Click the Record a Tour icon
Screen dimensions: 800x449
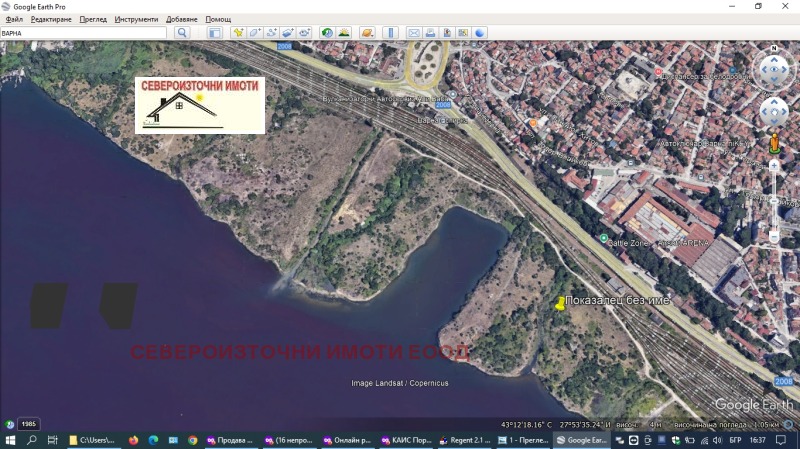305,33
